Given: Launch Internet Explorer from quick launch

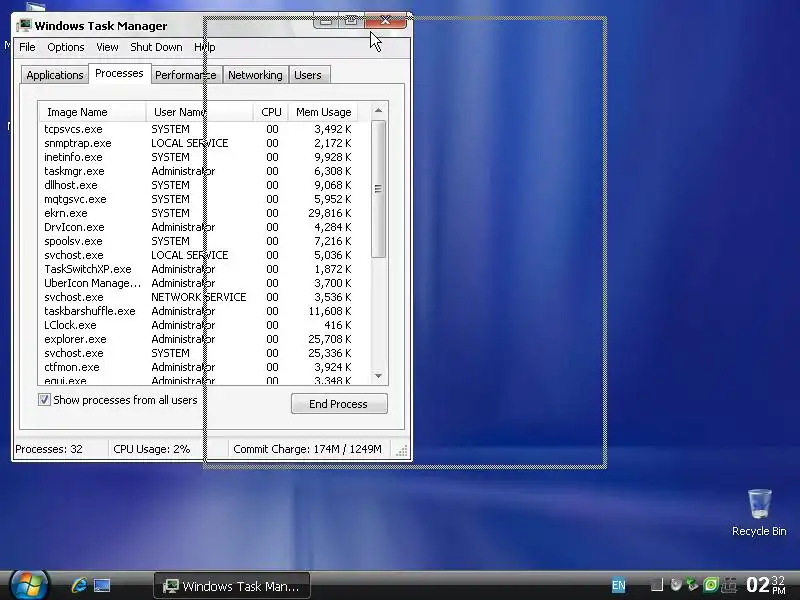Looking at the screenshot, I should pos(79,585).
